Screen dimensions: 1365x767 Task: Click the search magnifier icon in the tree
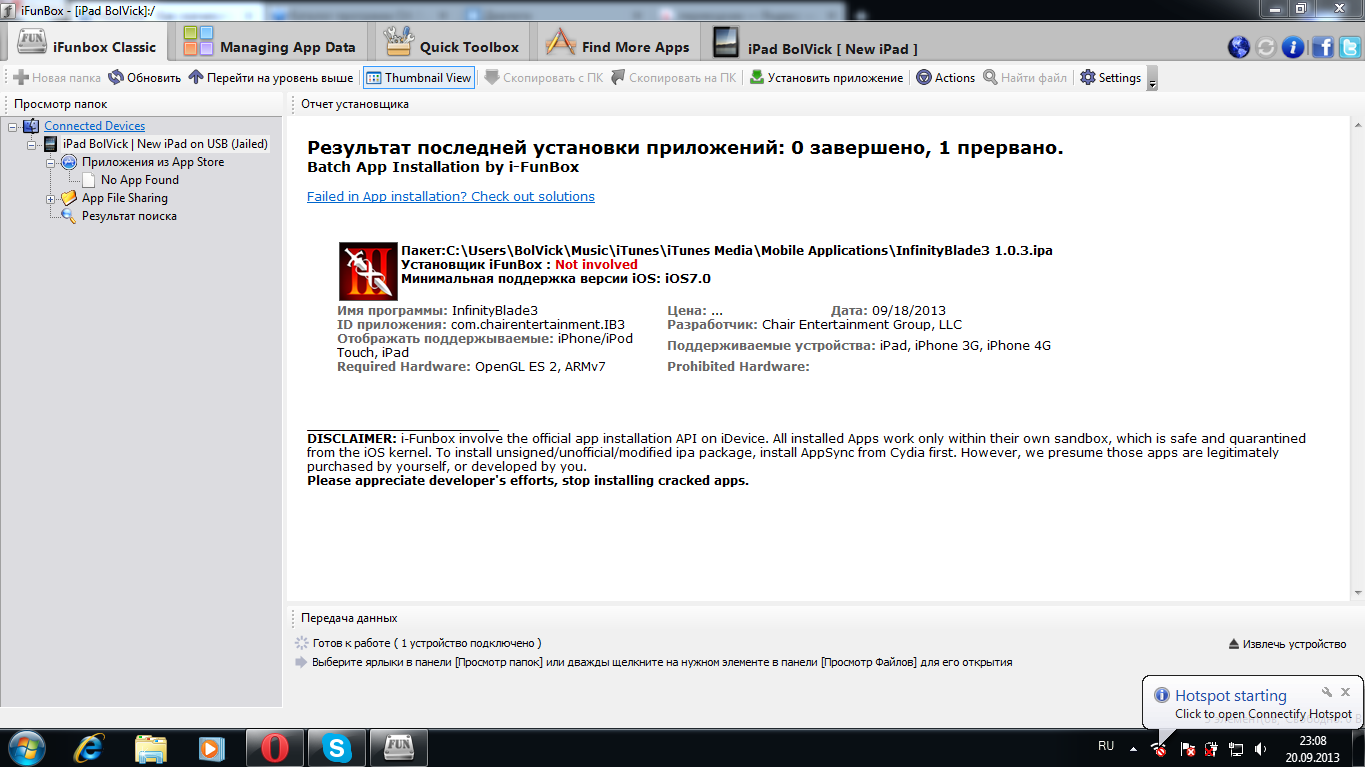(x=69, y=216)
